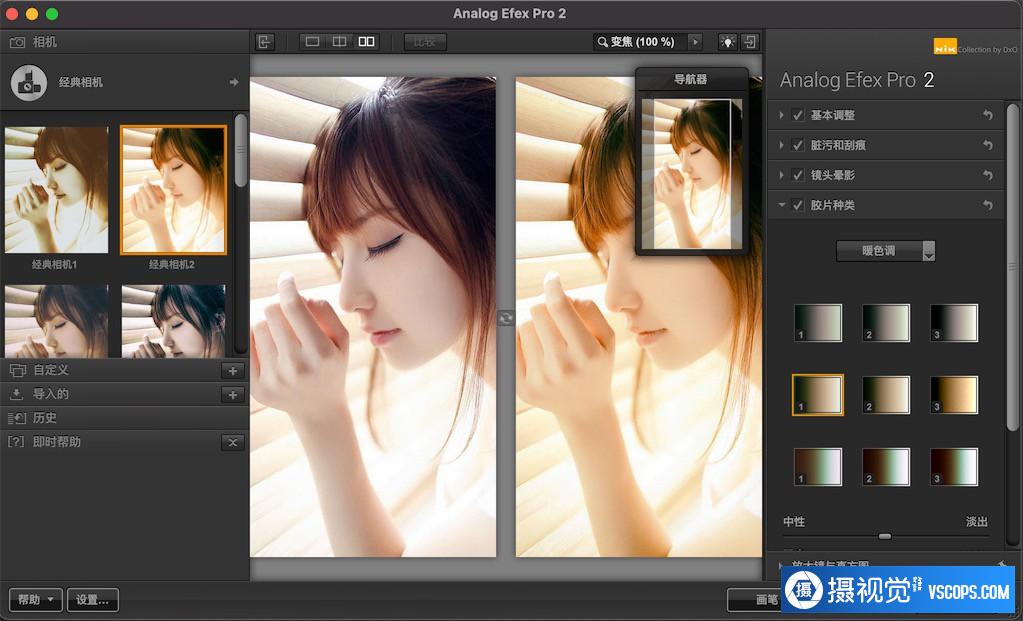Click the 自定义 icon in left panel

point(18,370)
